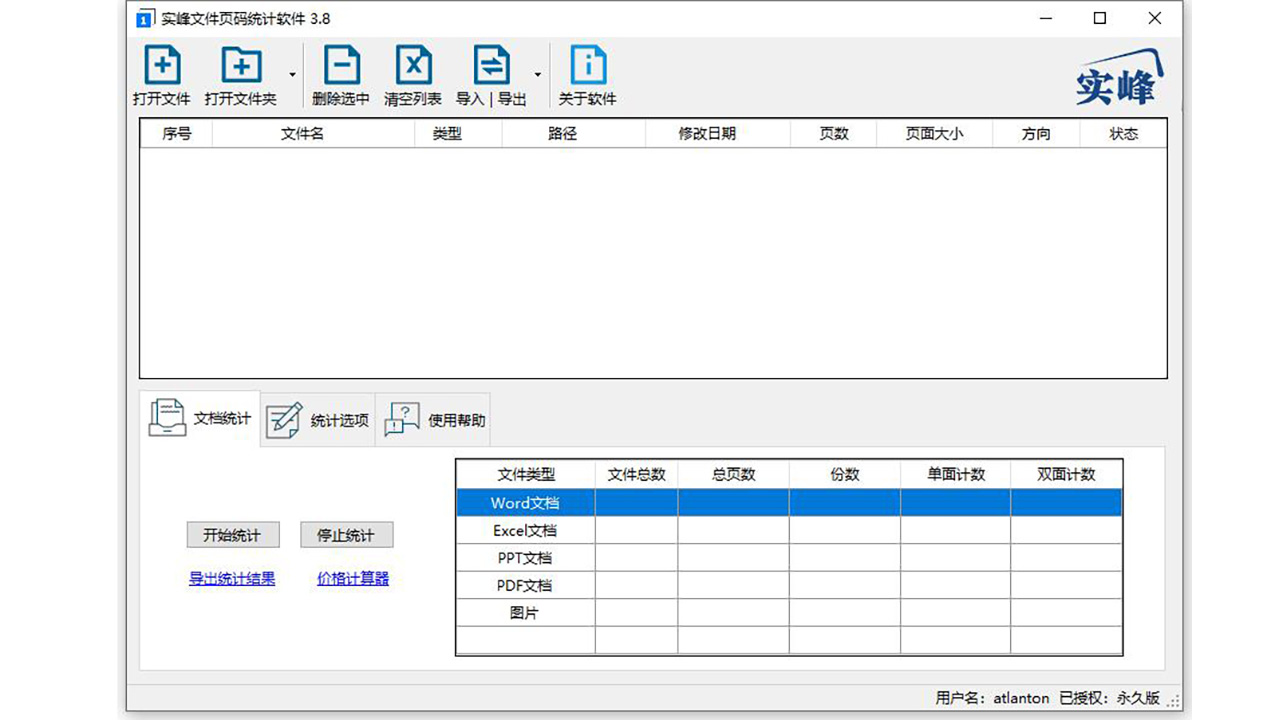1280x720 pixels.
Task: Click the pencil icon on 统计选项 tab
Action: pyautogui.click(x=284, y=418)
